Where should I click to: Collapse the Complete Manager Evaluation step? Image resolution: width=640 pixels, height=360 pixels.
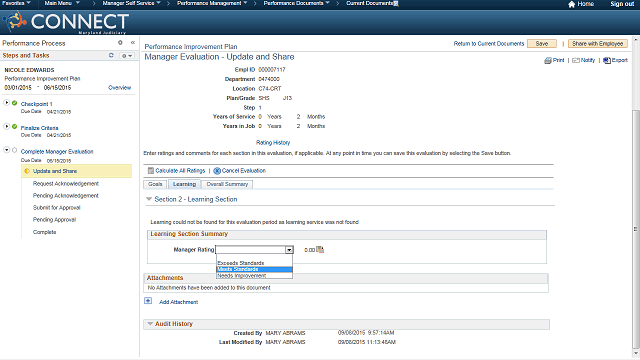point(7,150)
